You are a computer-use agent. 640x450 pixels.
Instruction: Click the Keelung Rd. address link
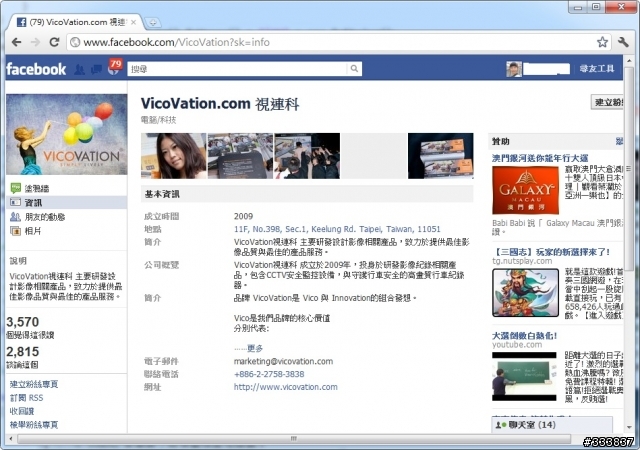coord(337,229)
